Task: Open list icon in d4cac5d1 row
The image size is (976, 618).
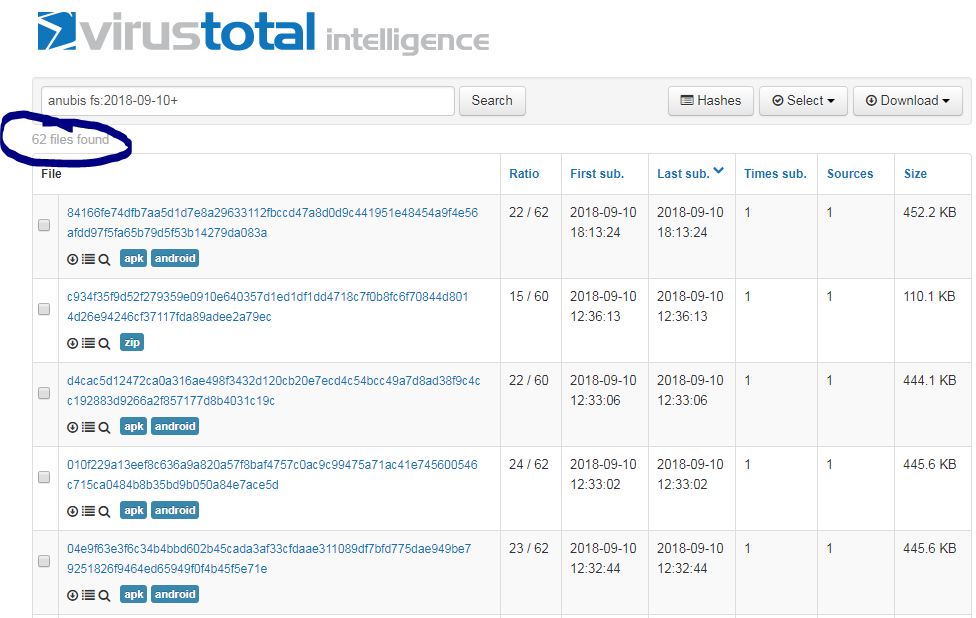Action: (88, 427)
